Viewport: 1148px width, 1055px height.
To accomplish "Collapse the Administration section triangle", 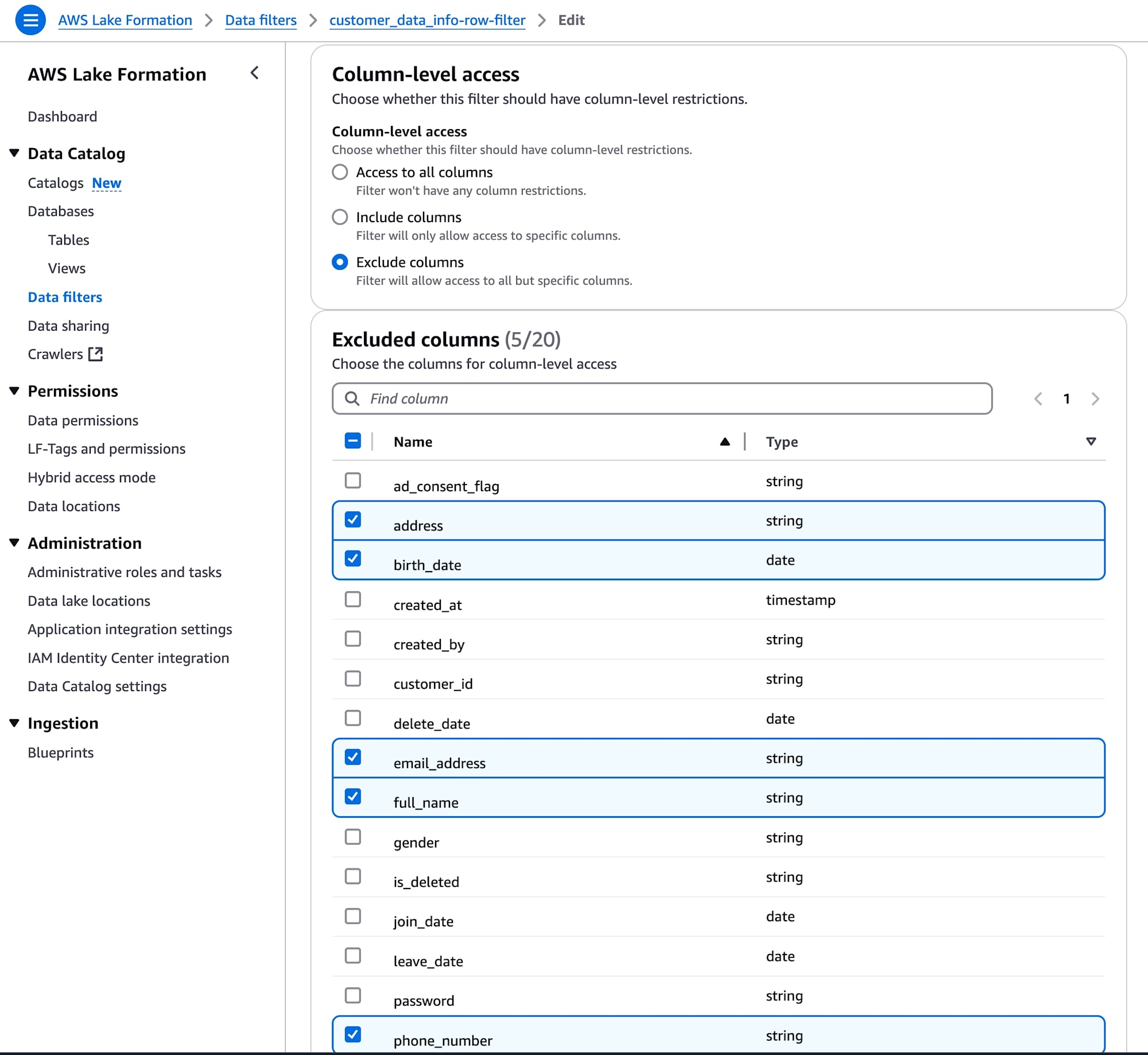I will [x=14, y=543].
